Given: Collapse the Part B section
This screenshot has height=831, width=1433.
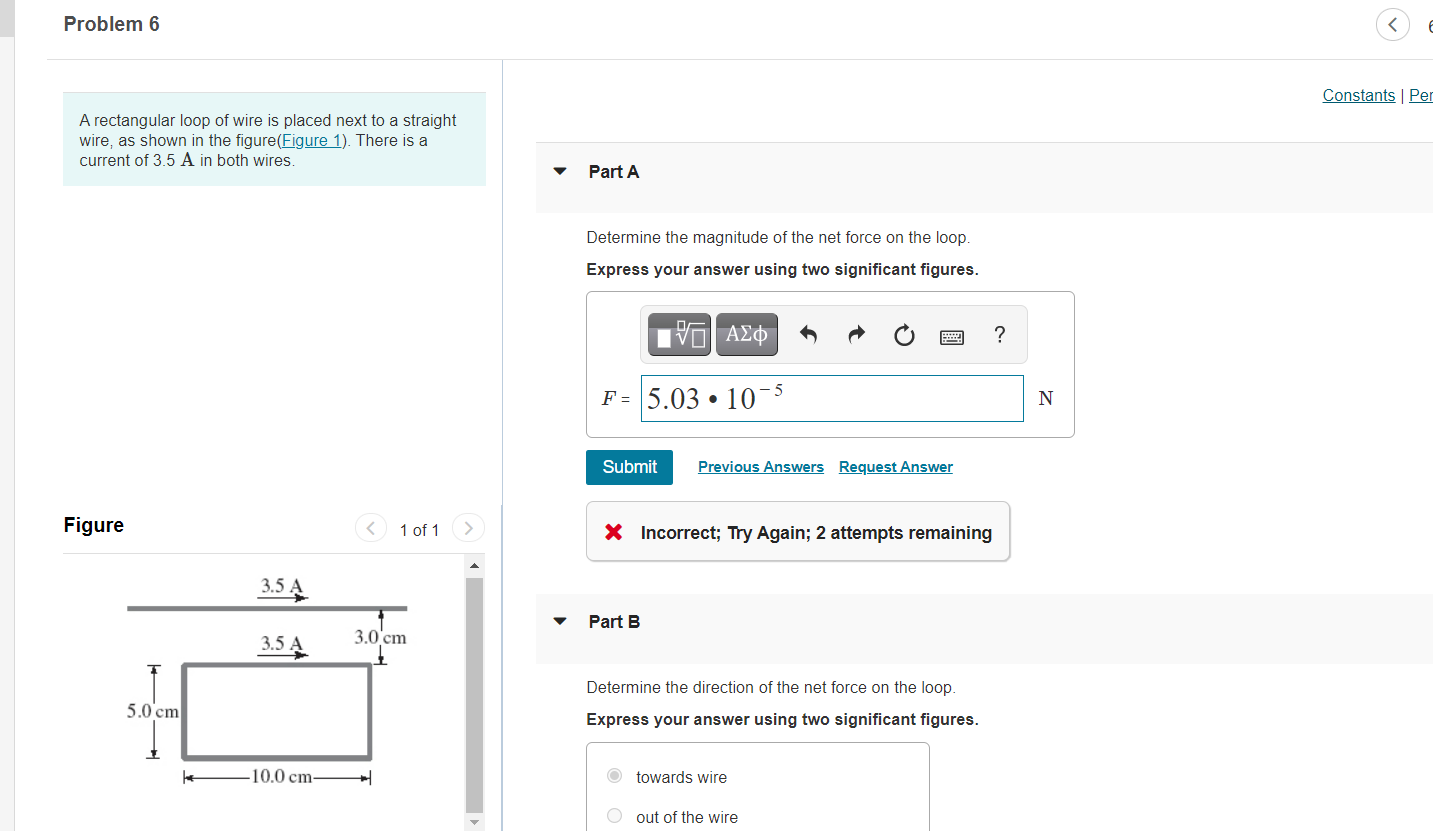Looking at the screenshot, I should pyautogui.click(x=560, y=621).
